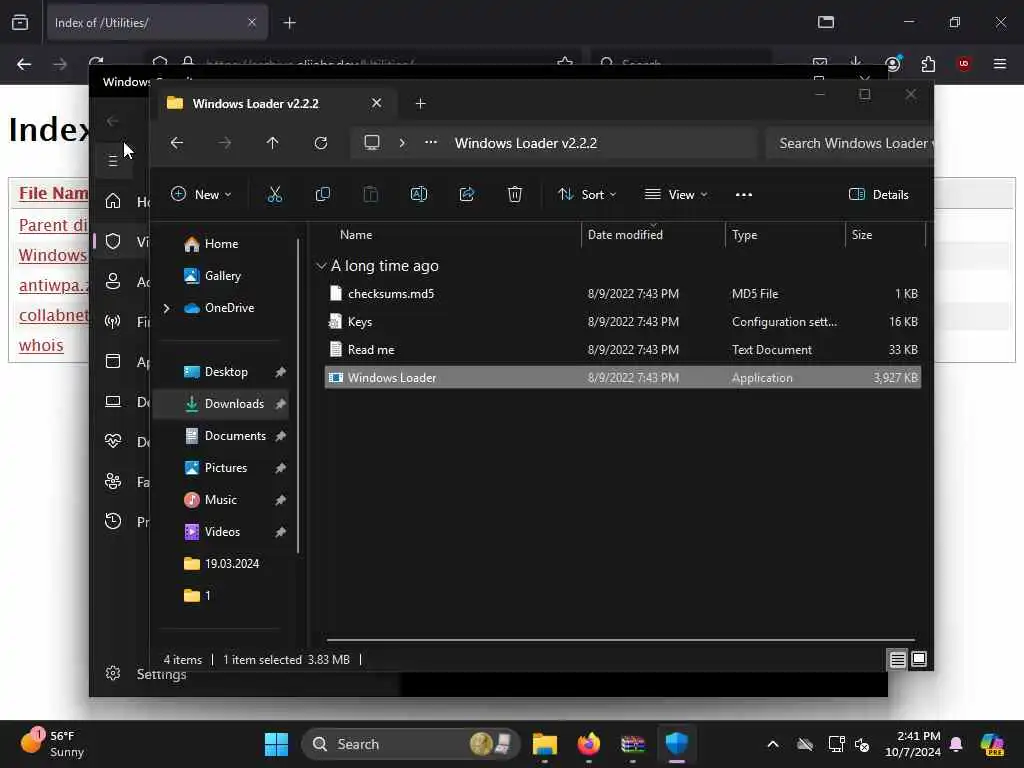This screenshot has height=768, width=1024.
Task: Click the This PC monitor icon in address bar
Action: pyautogui.click(x=372, y=142)
